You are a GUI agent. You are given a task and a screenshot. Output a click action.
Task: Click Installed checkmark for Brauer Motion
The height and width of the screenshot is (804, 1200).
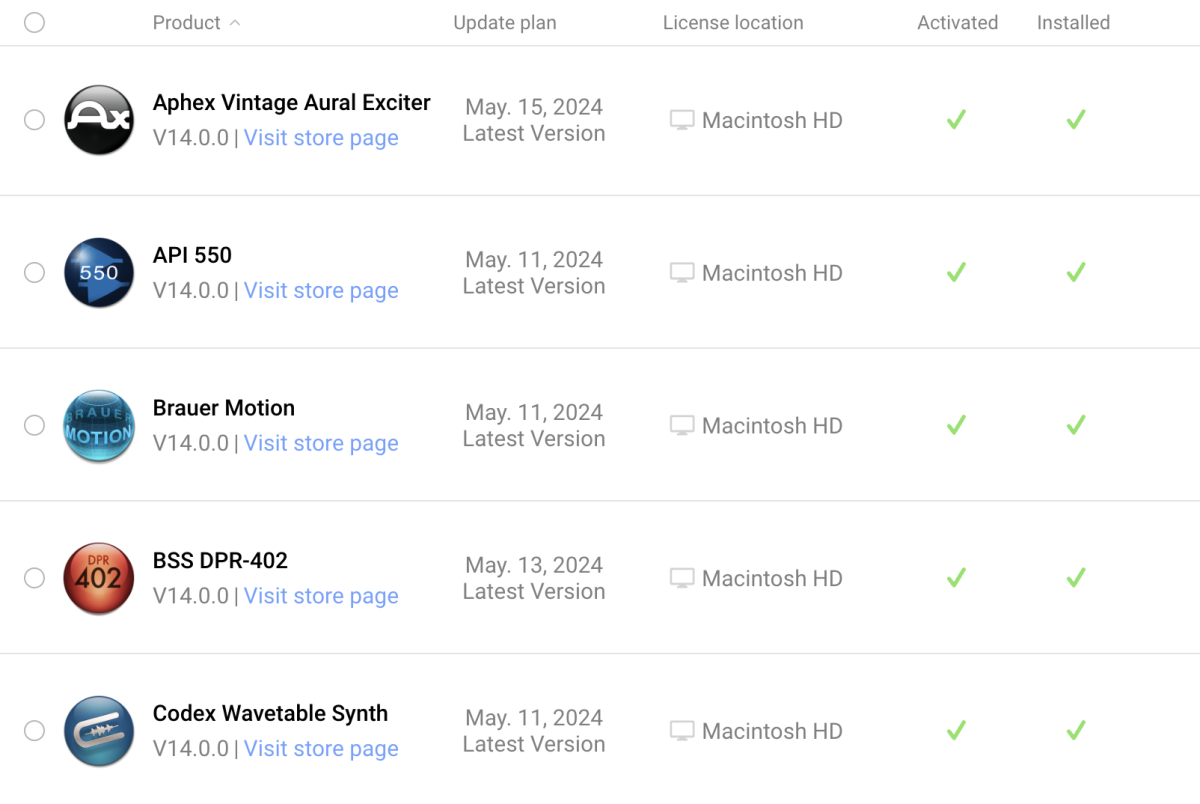pos(1076,425)
